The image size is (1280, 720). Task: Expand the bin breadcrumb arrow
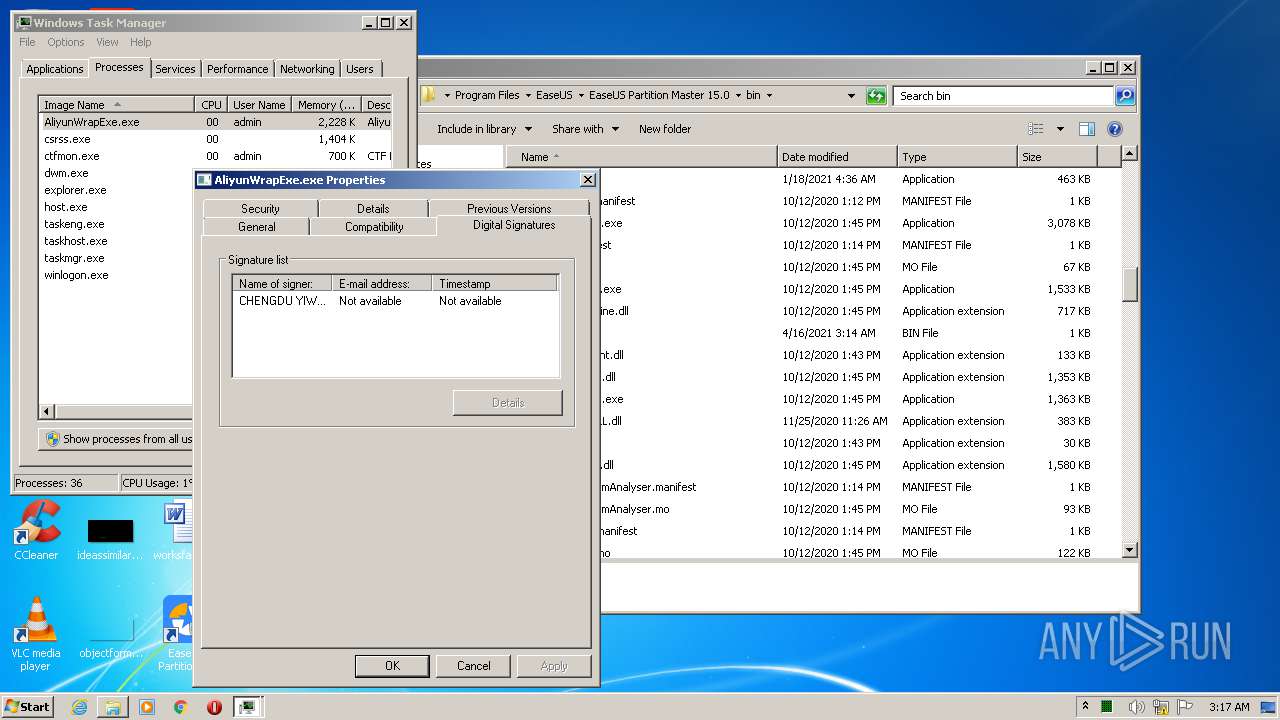pos(769,96)
